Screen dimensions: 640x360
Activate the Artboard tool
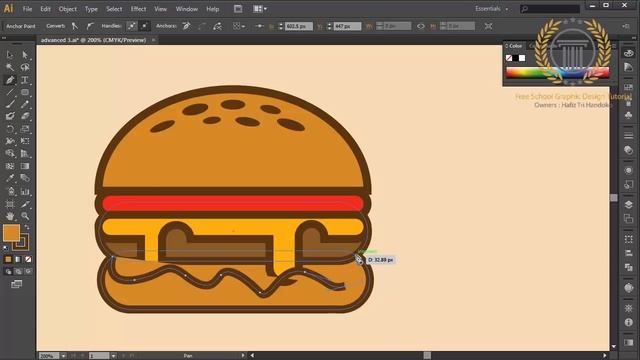click(10, 204)
